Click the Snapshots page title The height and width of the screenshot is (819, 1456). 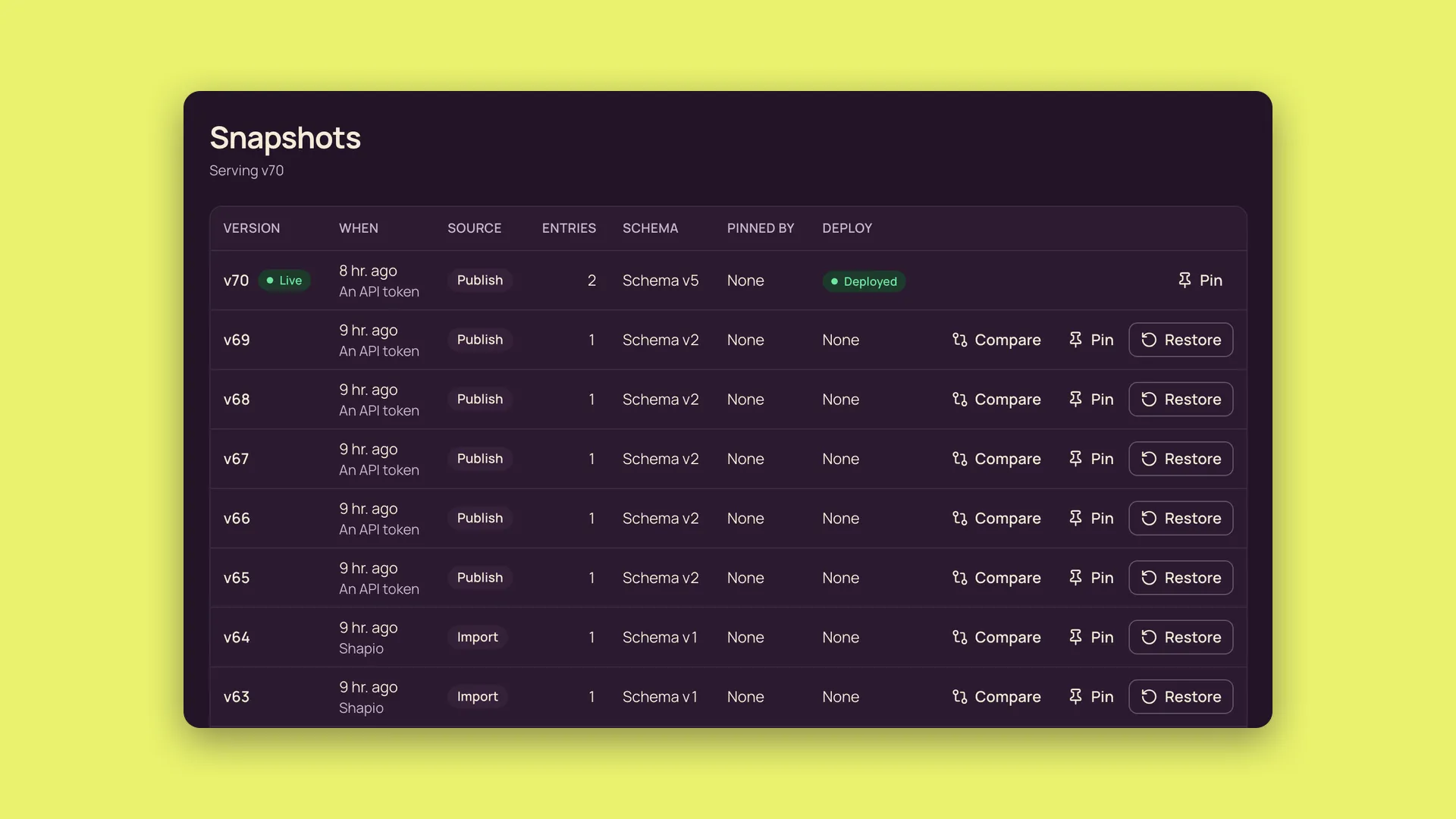pos(285,138)
